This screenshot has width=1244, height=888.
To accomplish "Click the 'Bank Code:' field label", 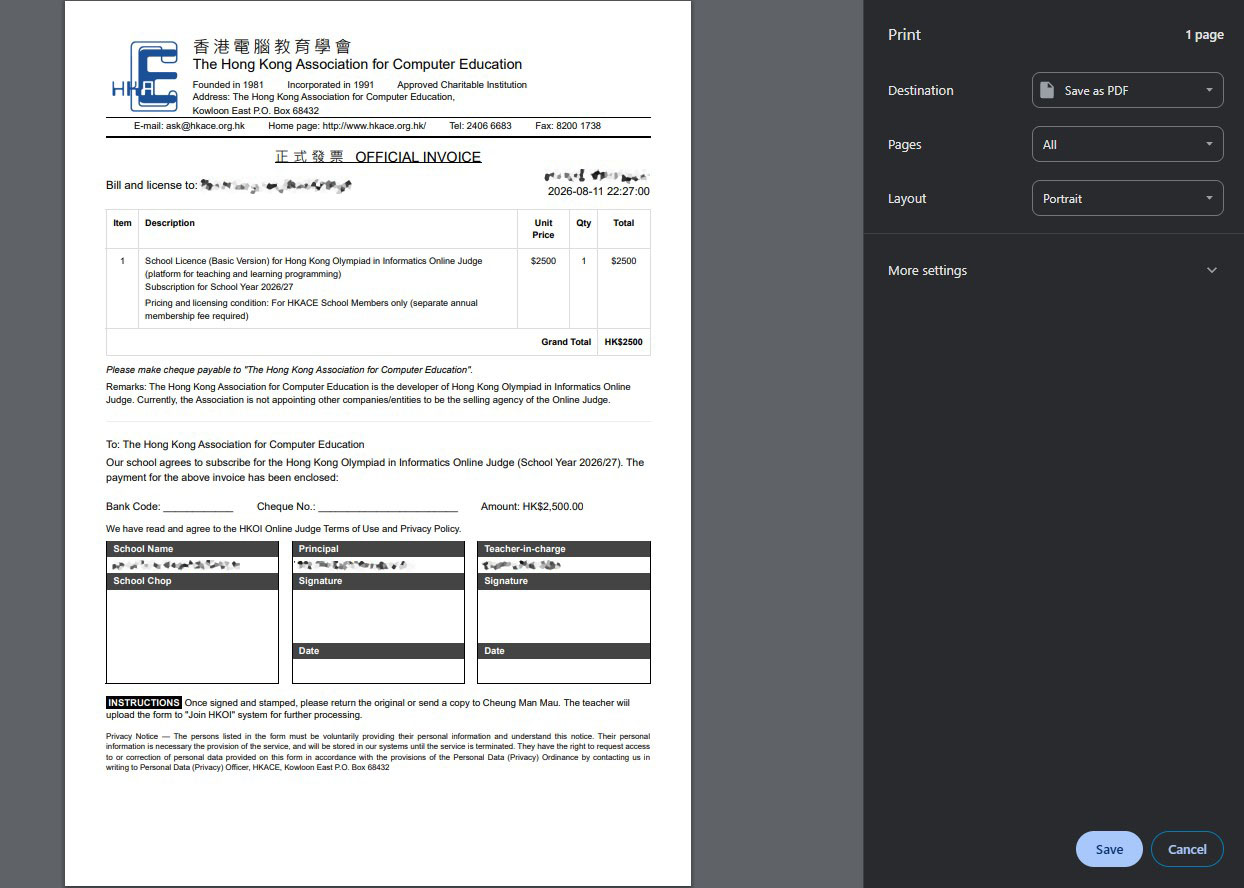I will click(x=133, y=507).
